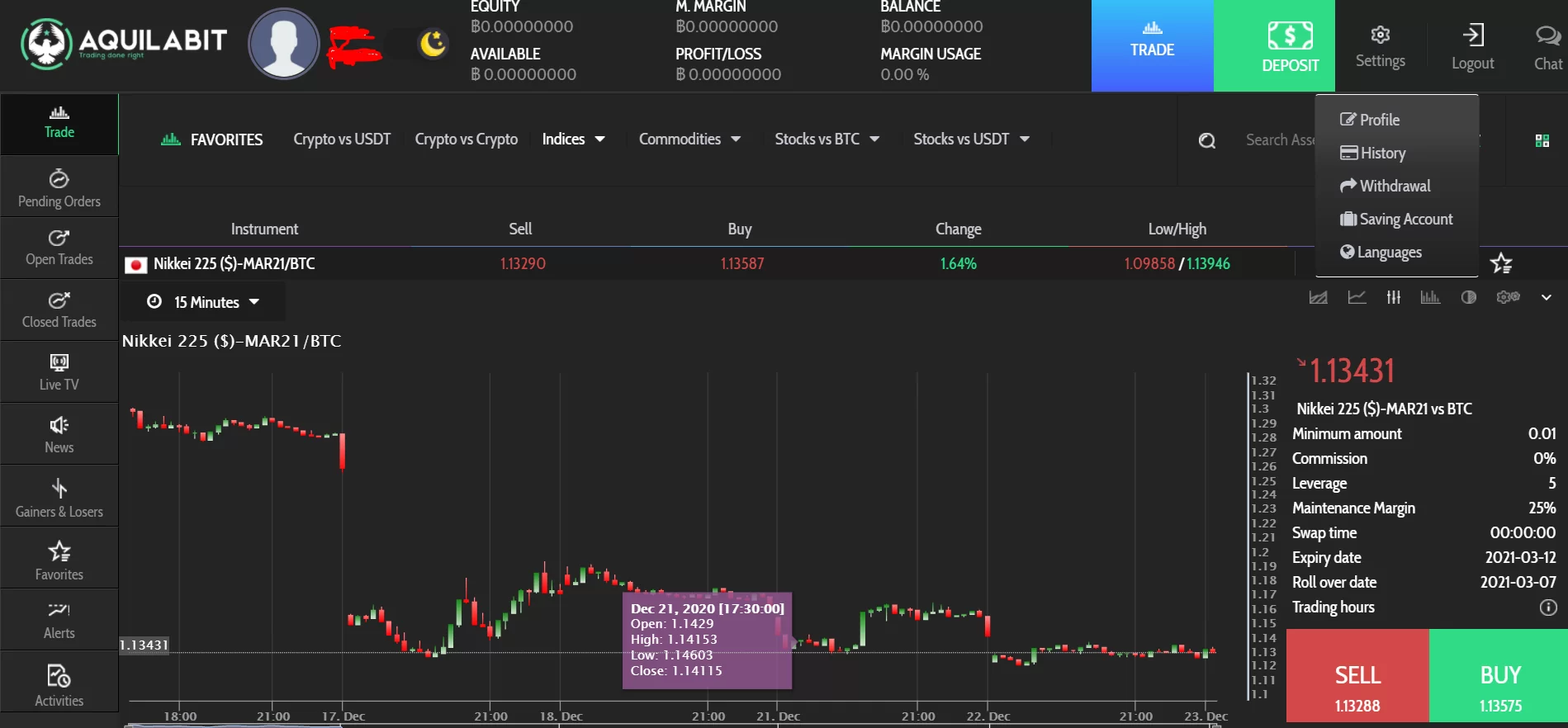This screenshot has height=728, width=1568.
Task: Select bar chart type icon
Action: point(1430,297)
